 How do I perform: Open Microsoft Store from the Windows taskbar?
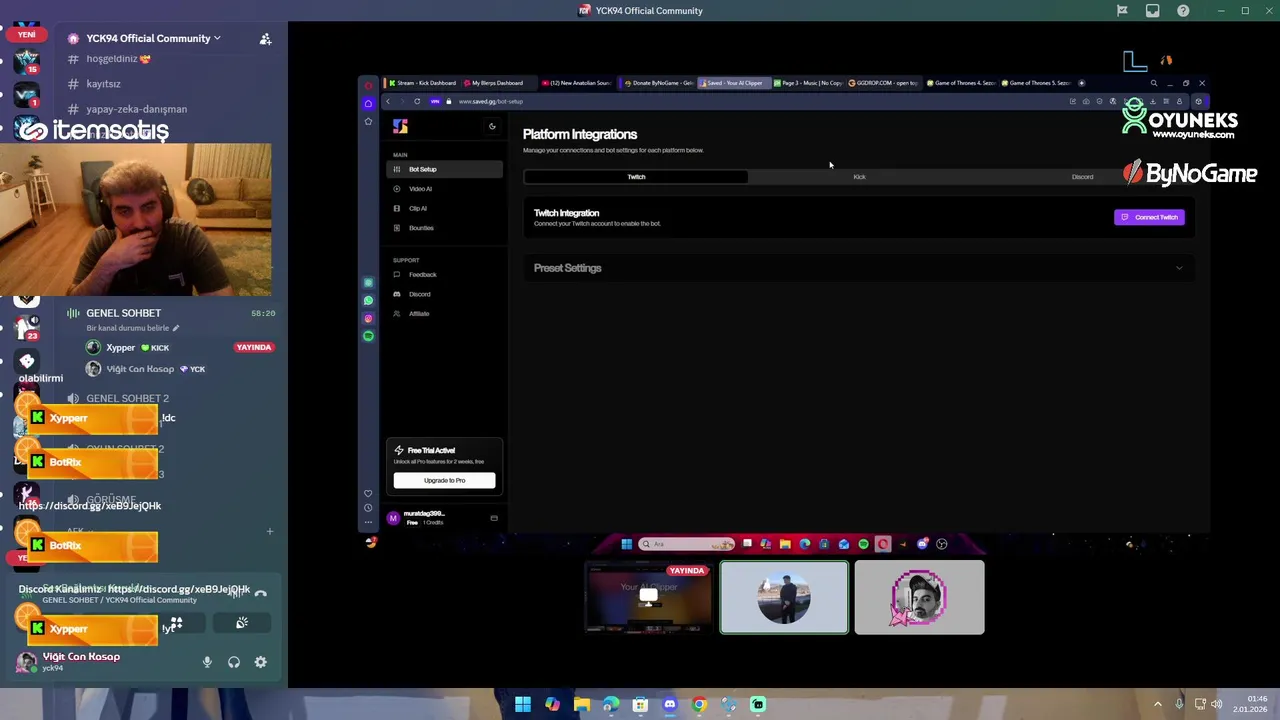click(640, 704)
